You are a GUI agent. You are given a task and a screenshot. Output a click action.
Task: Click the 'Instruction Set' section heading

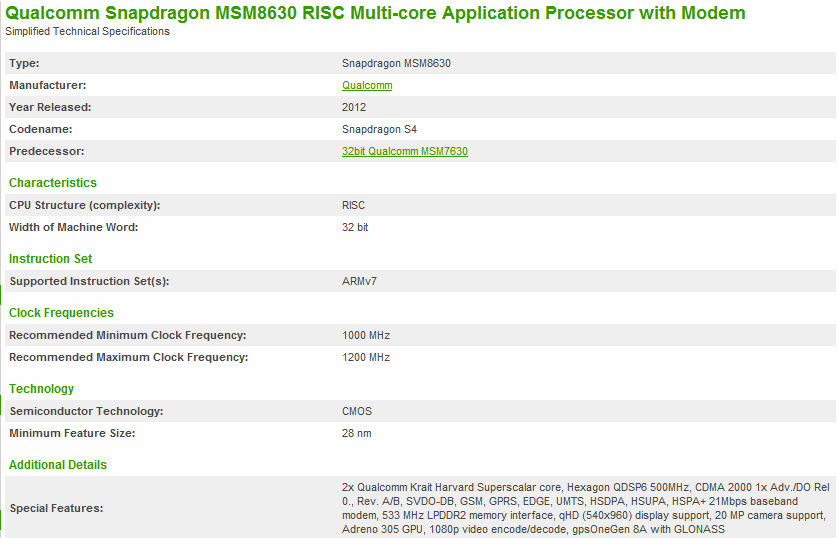[x=50, y=259]
